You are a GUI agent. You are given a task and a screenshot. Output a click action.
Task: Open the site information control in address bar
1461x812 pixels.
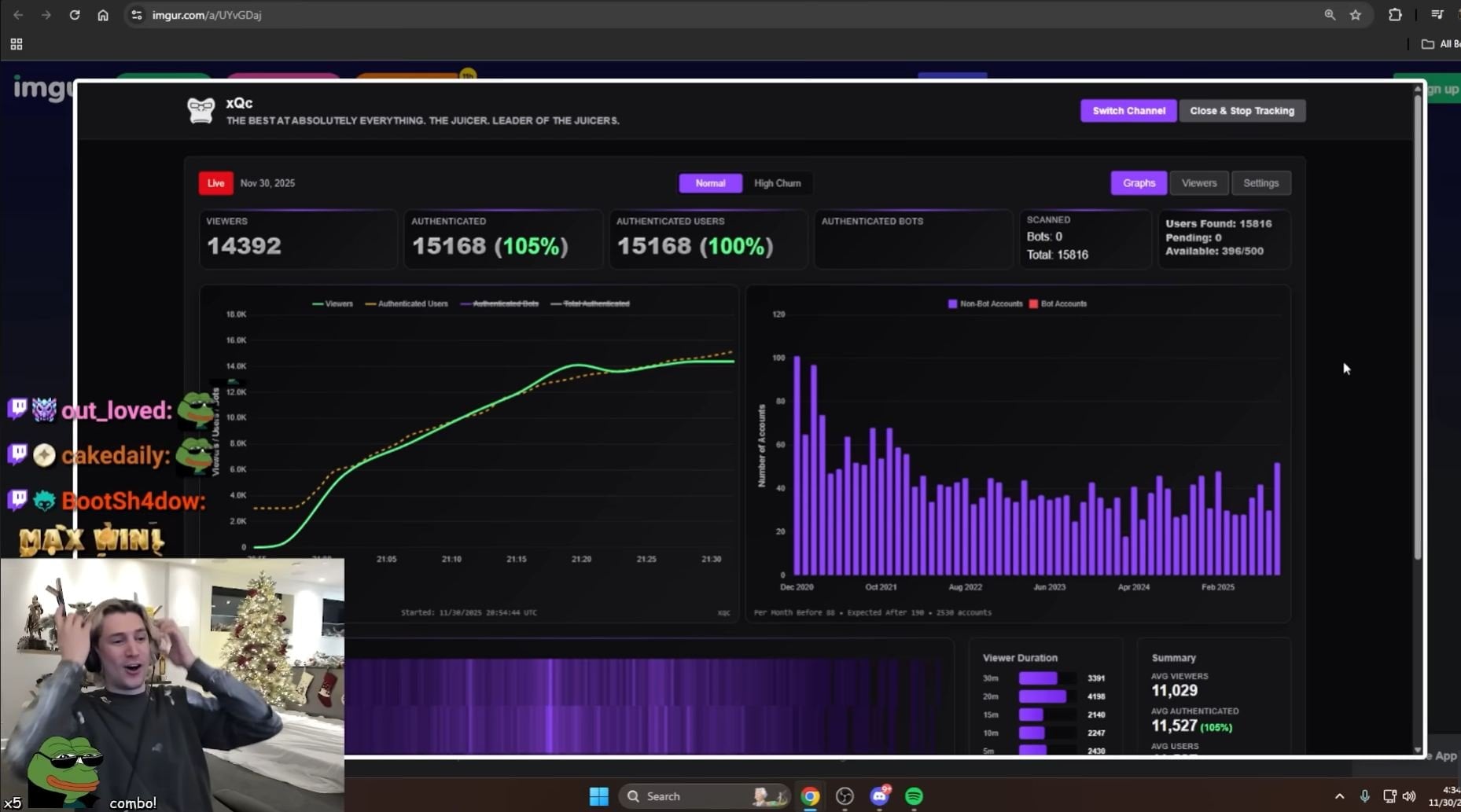[137, 15]
